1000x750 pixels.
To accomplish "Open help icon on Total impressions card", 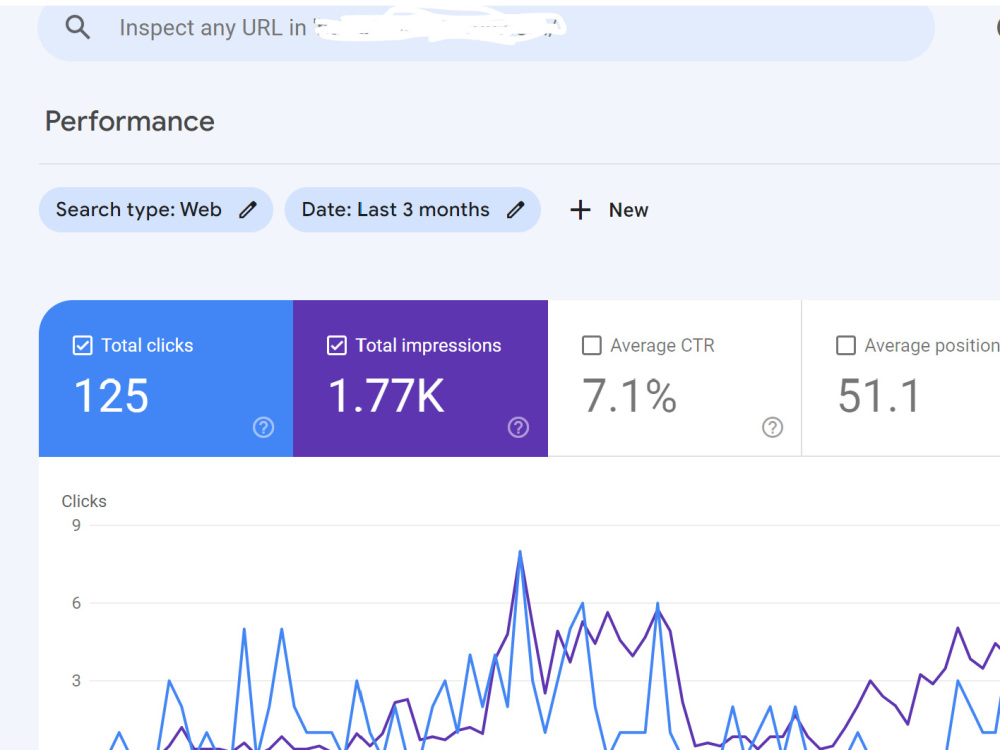I will click(x=518, y=427).
